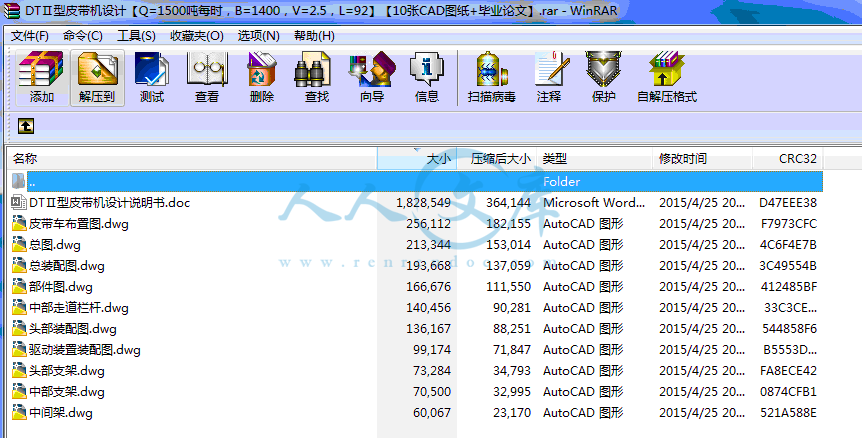
Task: Click CRC32 value 4C6F4E7B
Action: pyautogui.click(x=788, y=245)
